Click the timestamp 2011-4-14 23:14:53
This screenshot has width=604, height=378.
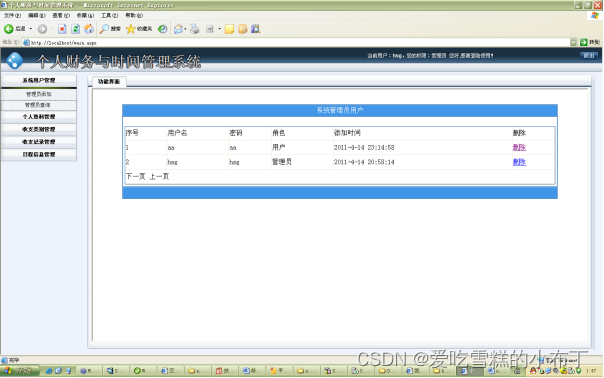point(364,148)
